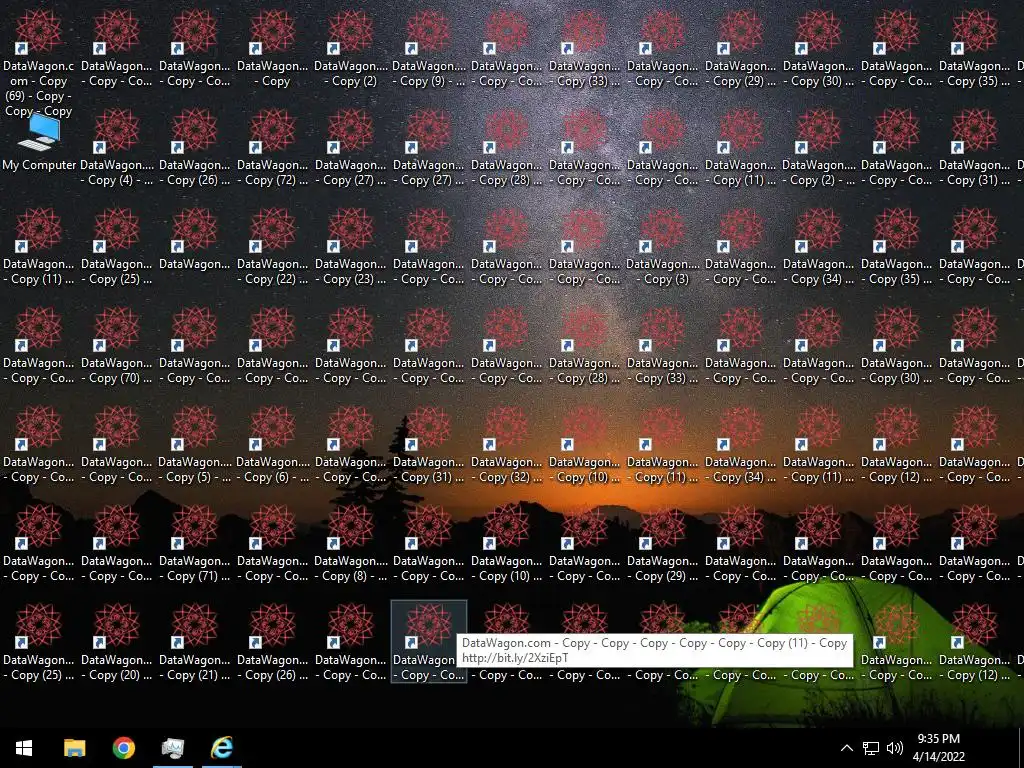
Task: Select the DataWagon Copy (32) shortcut
Action: coord(507,445)
